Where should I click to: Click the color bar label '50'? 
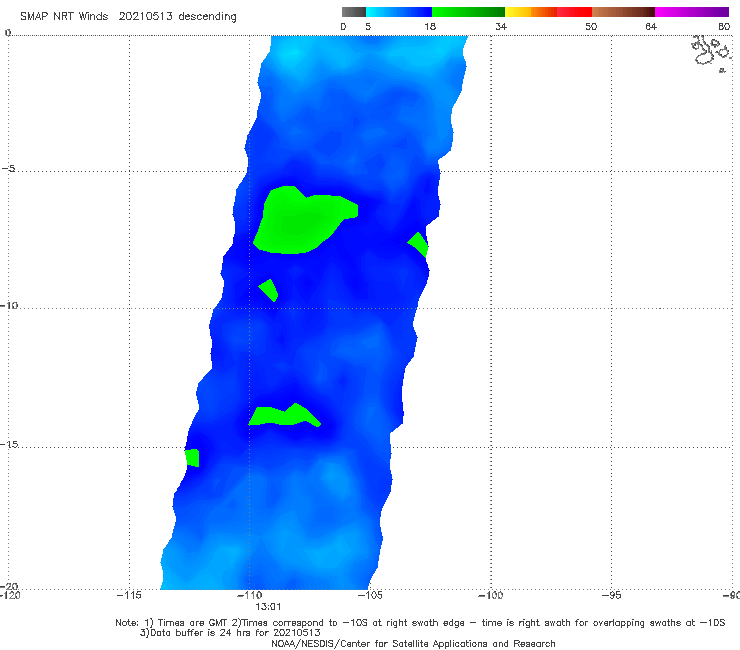tap(591, 26)
